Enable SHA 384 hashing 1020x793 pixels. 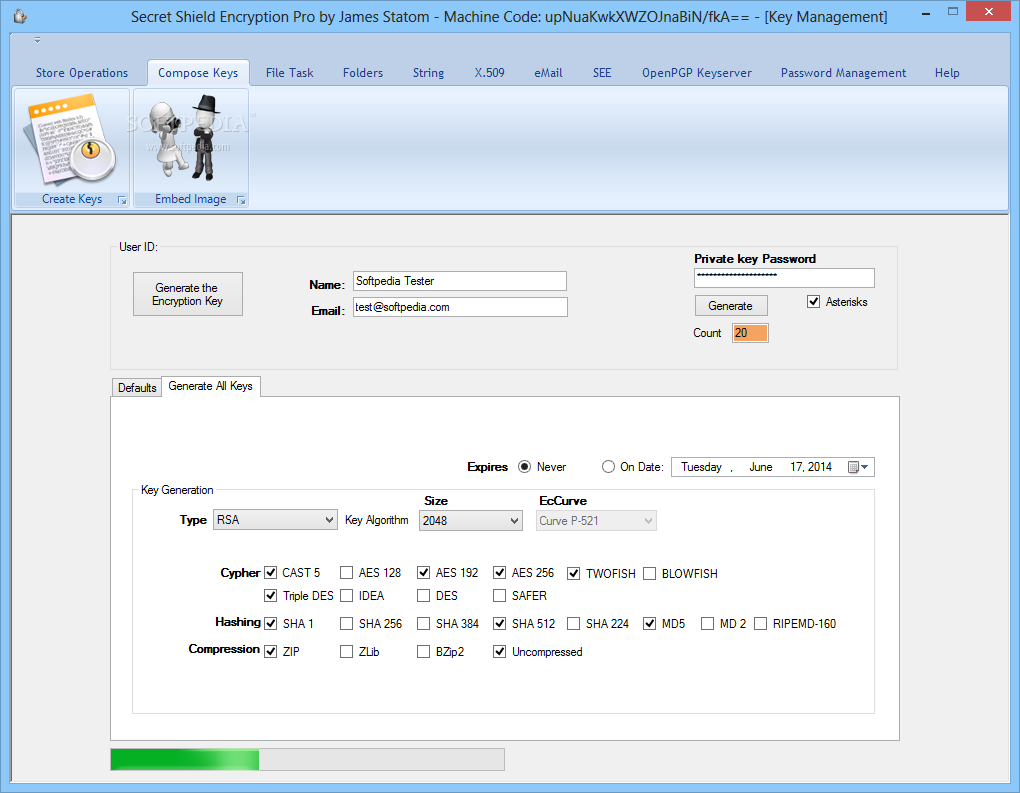tap(423, 624)
